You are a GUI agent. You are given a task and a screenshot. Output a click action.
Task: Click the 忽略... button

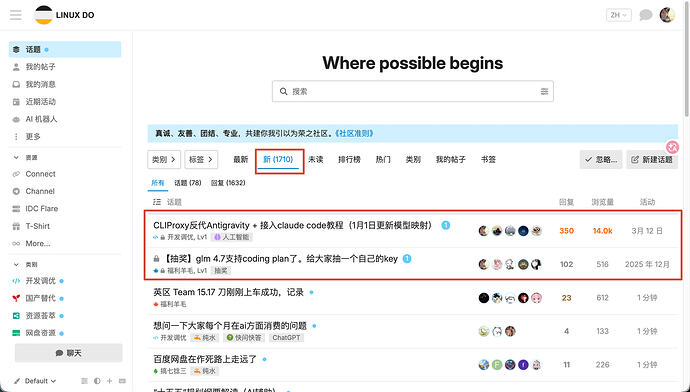pyautogui.click(x=601, y=160)
